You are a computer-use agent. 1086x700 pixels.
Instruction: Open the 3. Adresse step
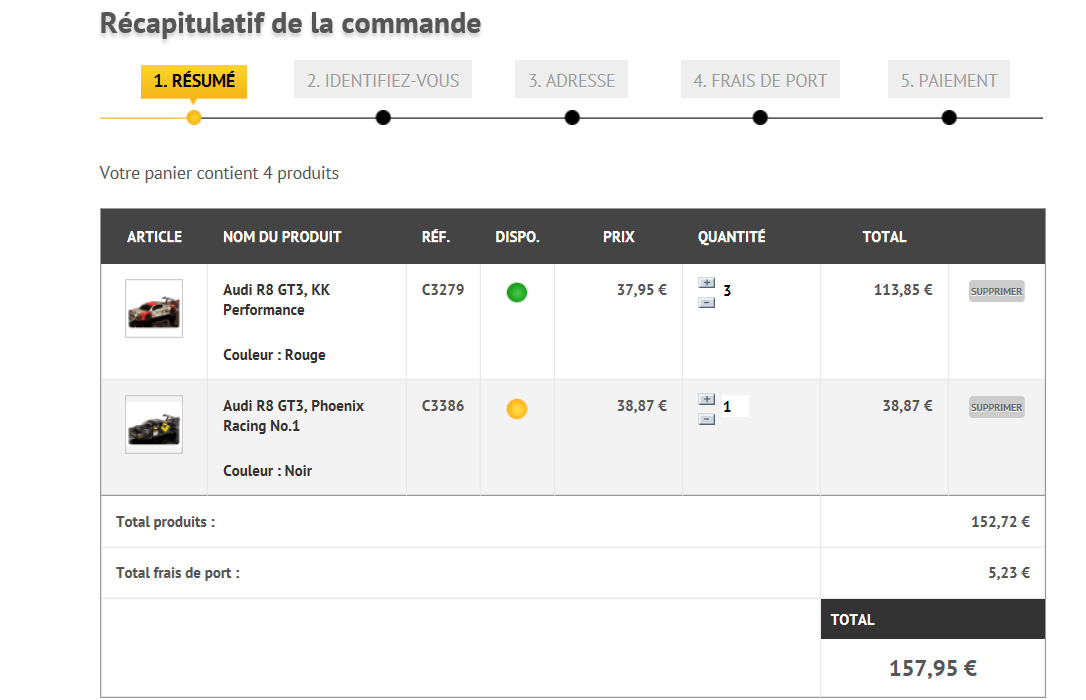pyautogui.click(x=572, y=81)
